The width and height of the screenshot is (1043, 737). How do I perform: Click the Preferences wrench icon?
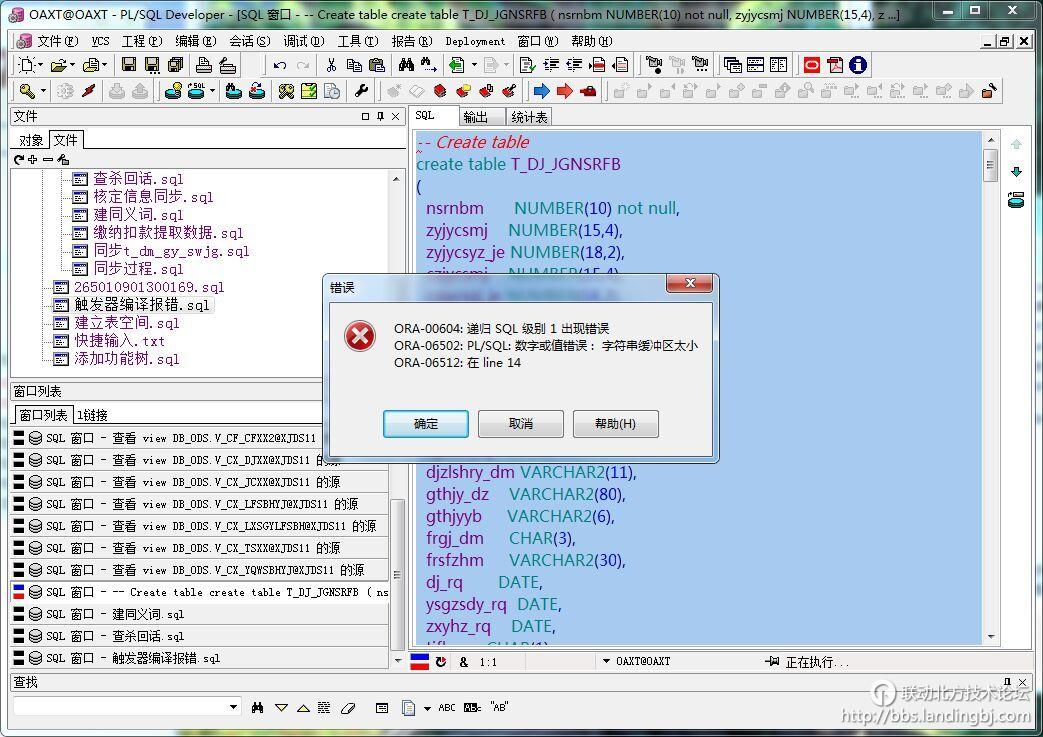point(362,91)
